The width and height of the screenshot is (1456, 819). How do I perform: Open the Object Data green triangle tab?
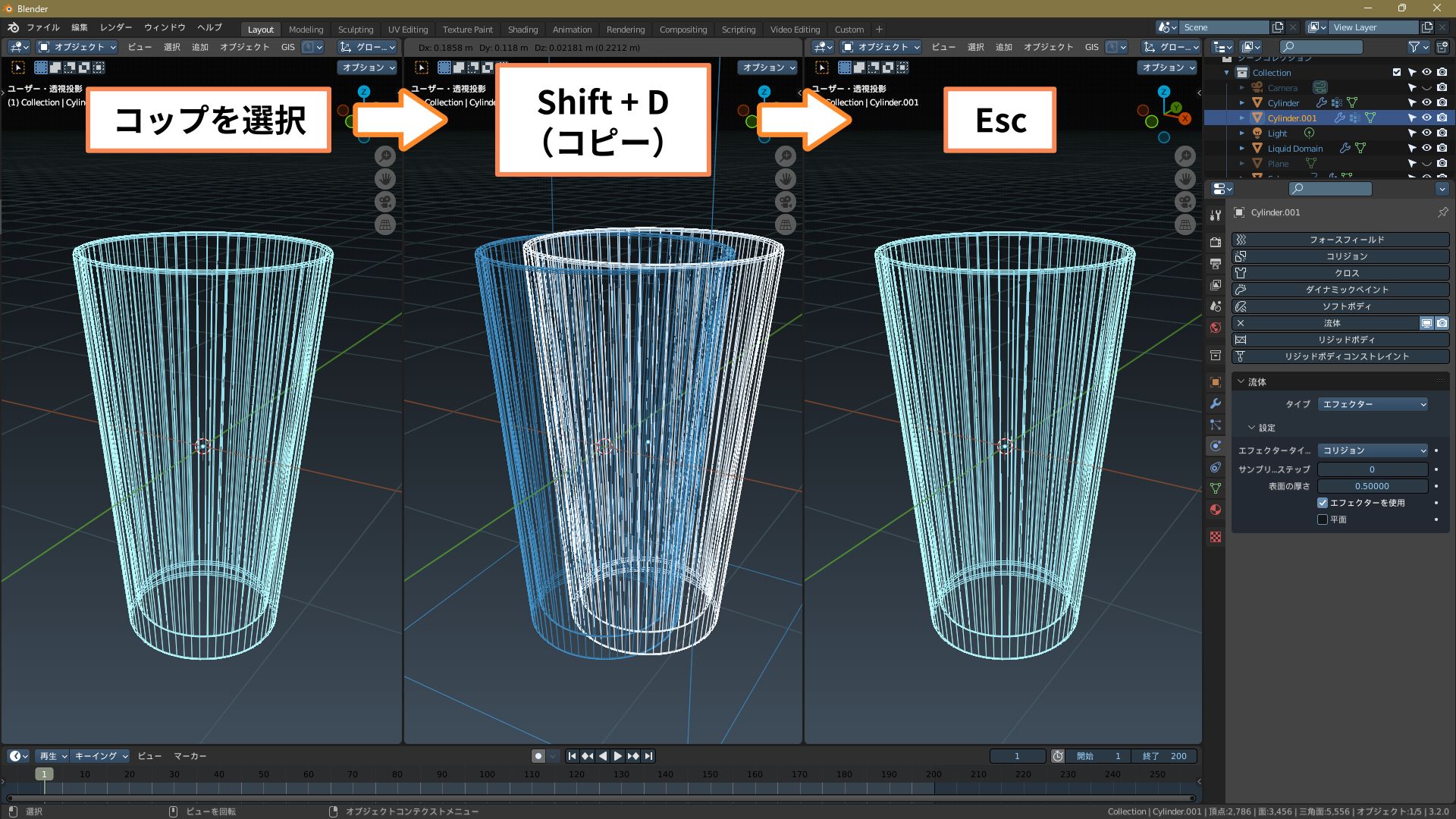click(1216, 488)
